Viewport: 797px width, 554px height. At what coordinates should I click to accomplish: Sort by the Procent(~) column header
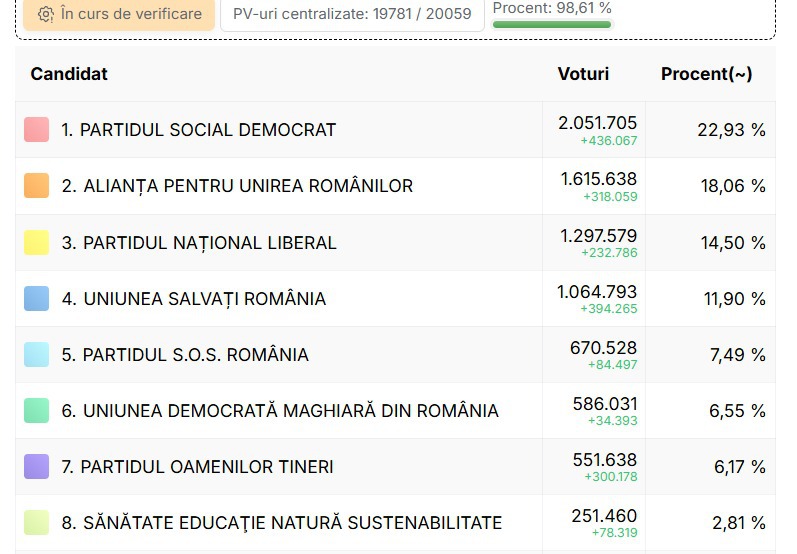(707, 74)
